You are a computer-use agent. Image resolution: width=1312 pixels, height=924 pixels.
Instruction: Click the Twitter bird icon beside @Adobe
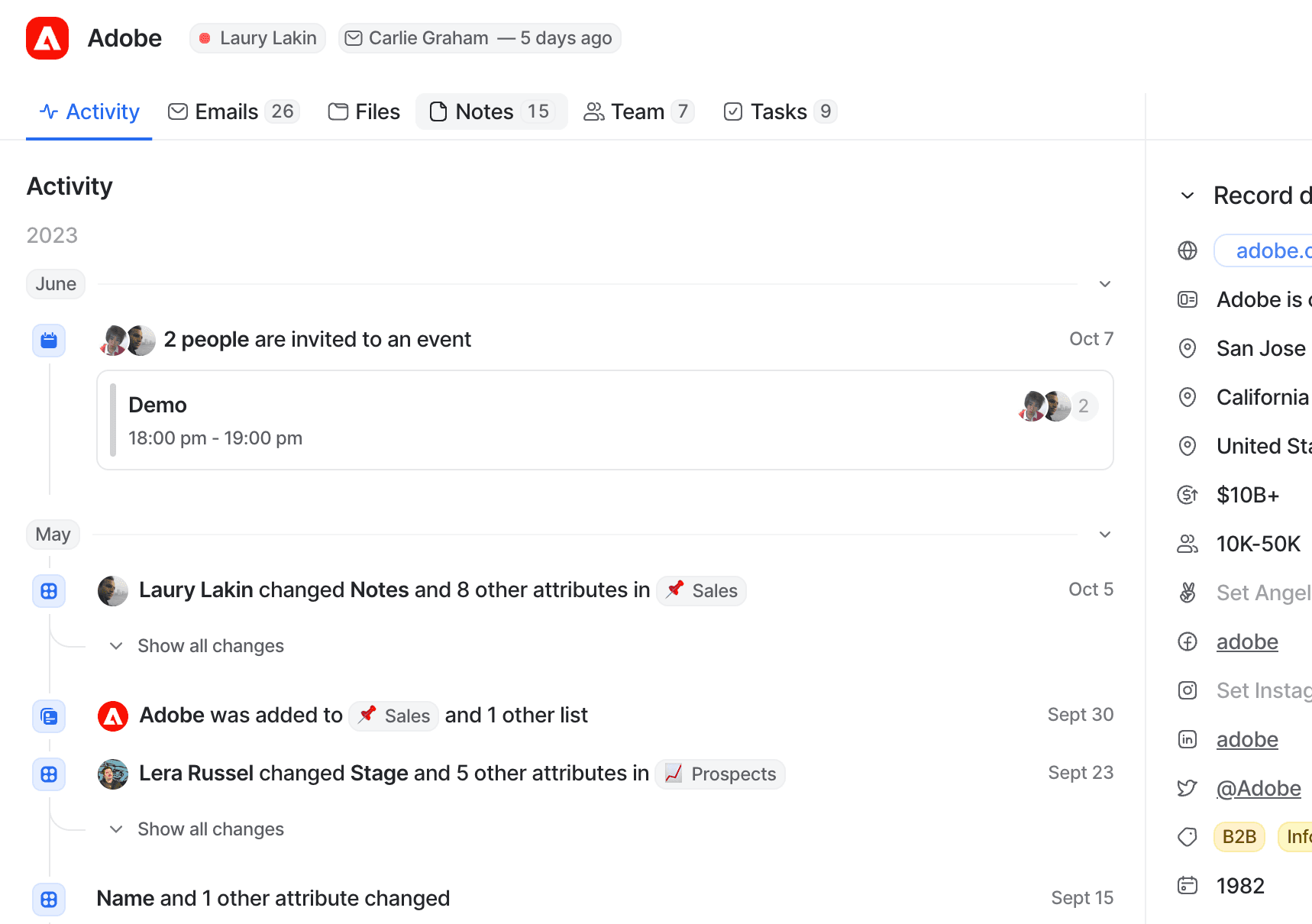[x=1188, y=788]
